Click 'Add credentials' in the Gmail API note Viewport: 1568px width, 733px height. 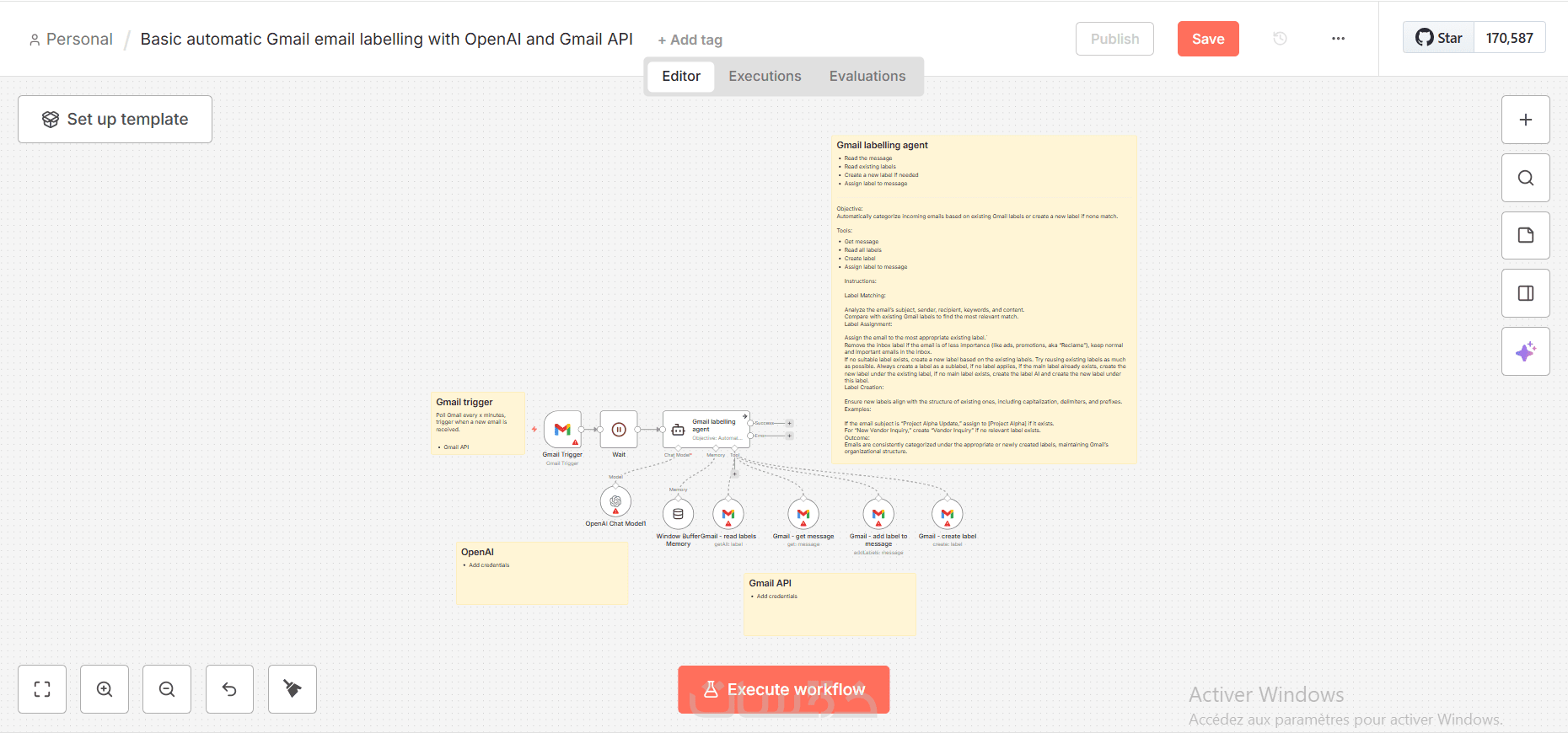point(776,597)
